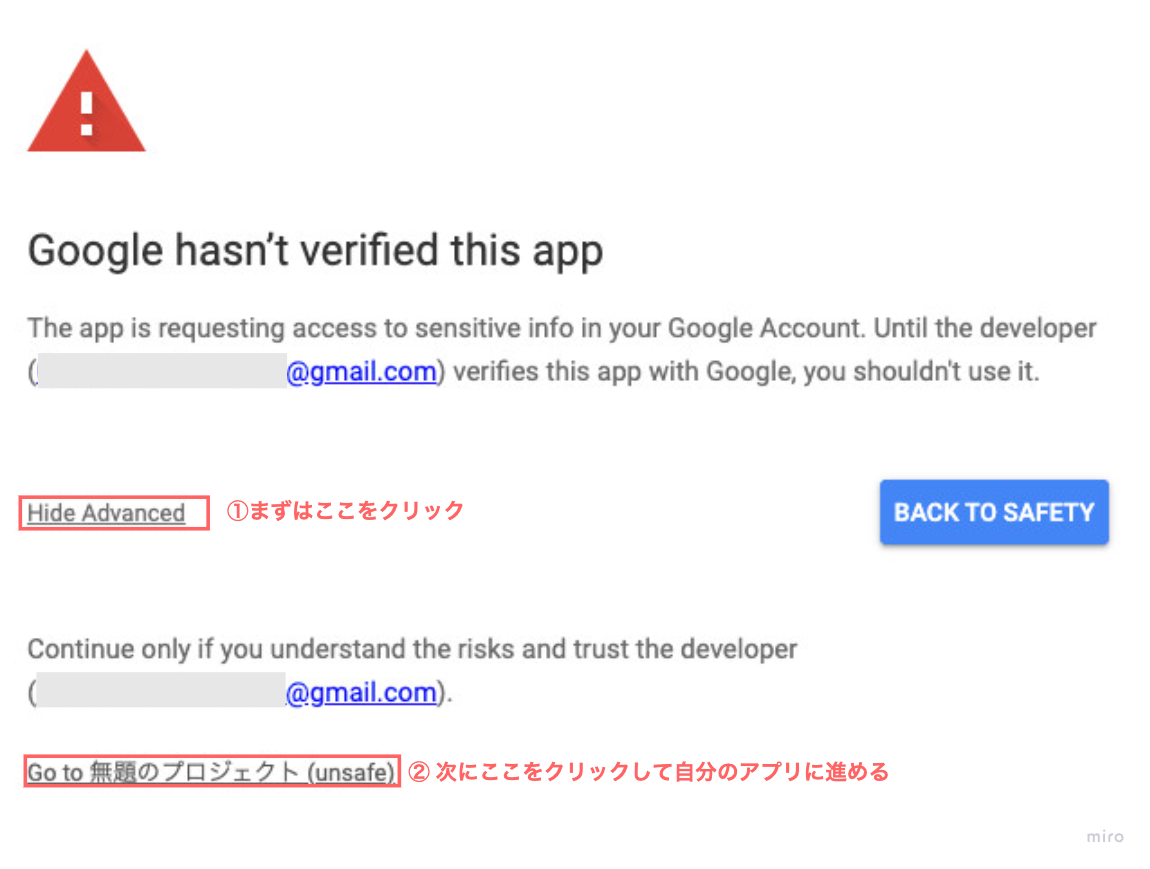Click the 次にここをクリックして自分のアプリに進める annotation text
Screen dimensions: 1150x869
coord(661,772)
